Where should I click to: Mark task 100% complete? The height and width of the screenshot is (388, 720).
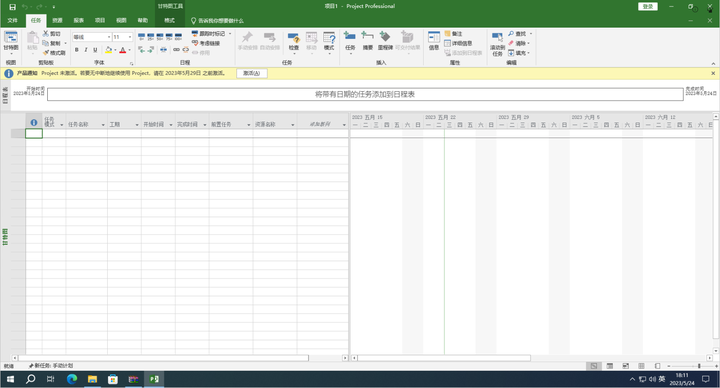(x=178, y=37)
